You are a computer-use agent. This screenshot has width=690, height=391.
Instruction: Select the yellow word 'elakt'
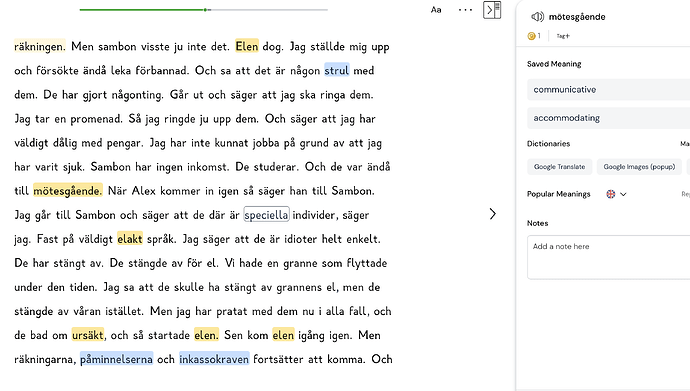[130, 239]
